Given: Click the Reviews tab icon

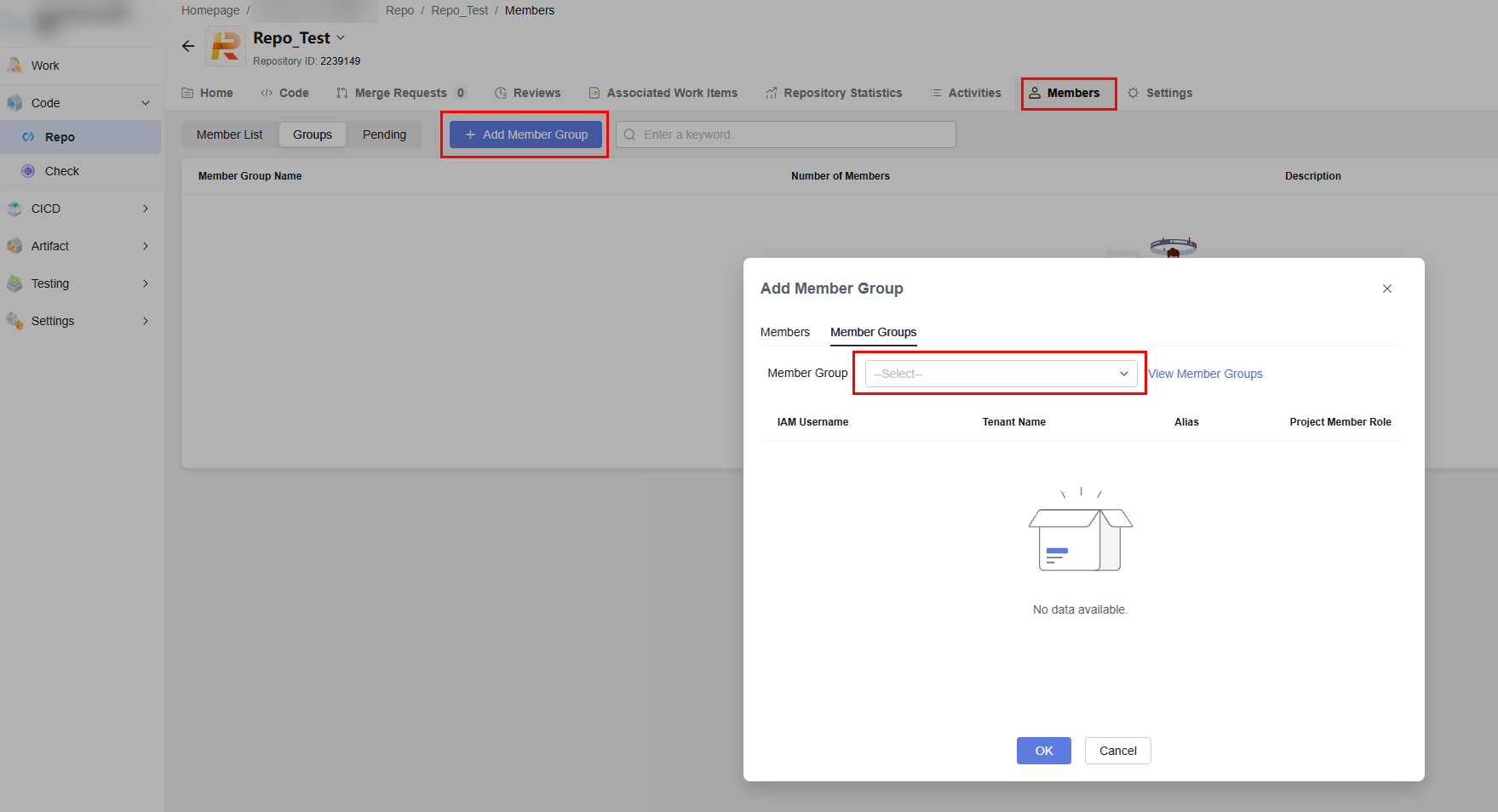Looking at the screenshot, I should (501, 93).
